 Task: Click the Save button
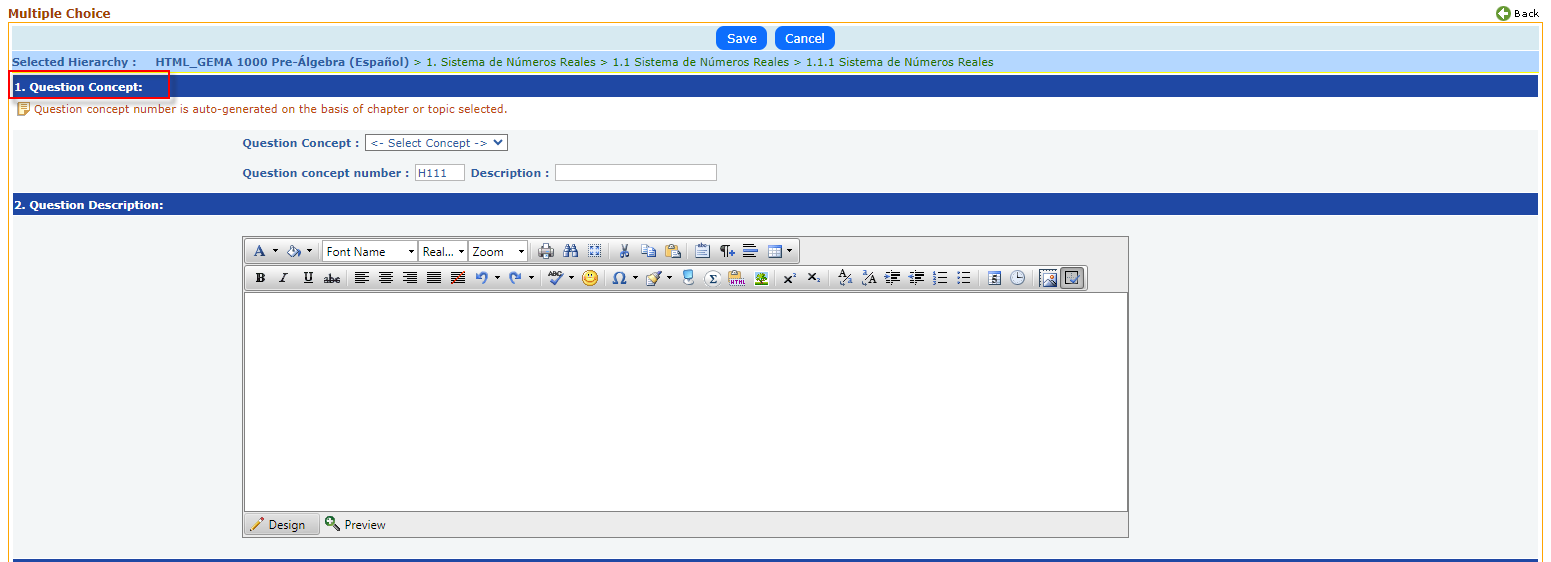point(741,38)
